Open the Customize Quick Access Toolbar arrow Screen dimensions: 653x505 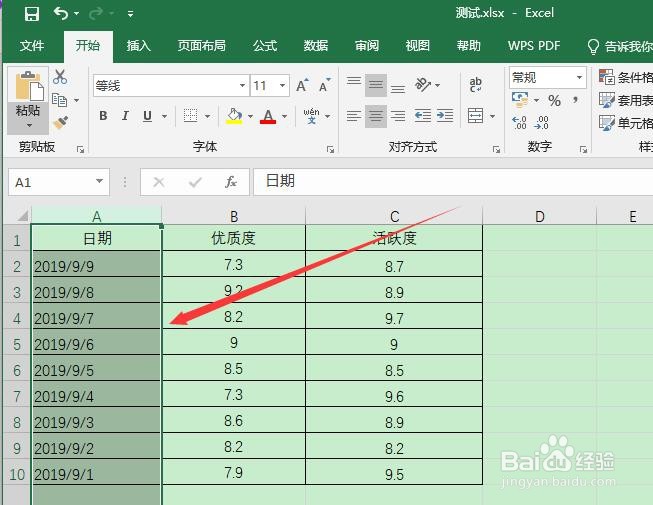click(130, 14)
